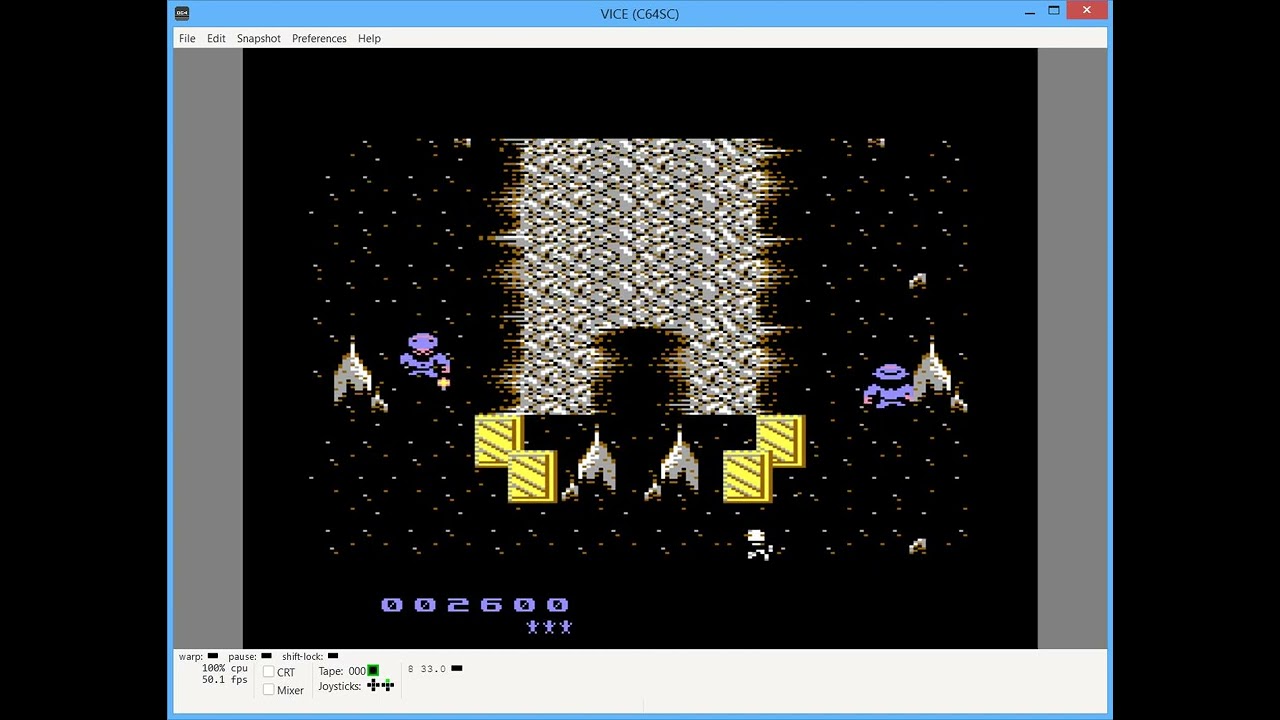Click the warp status indicator LED
This screenshot has height=720, width=1280.
point(213,656)
